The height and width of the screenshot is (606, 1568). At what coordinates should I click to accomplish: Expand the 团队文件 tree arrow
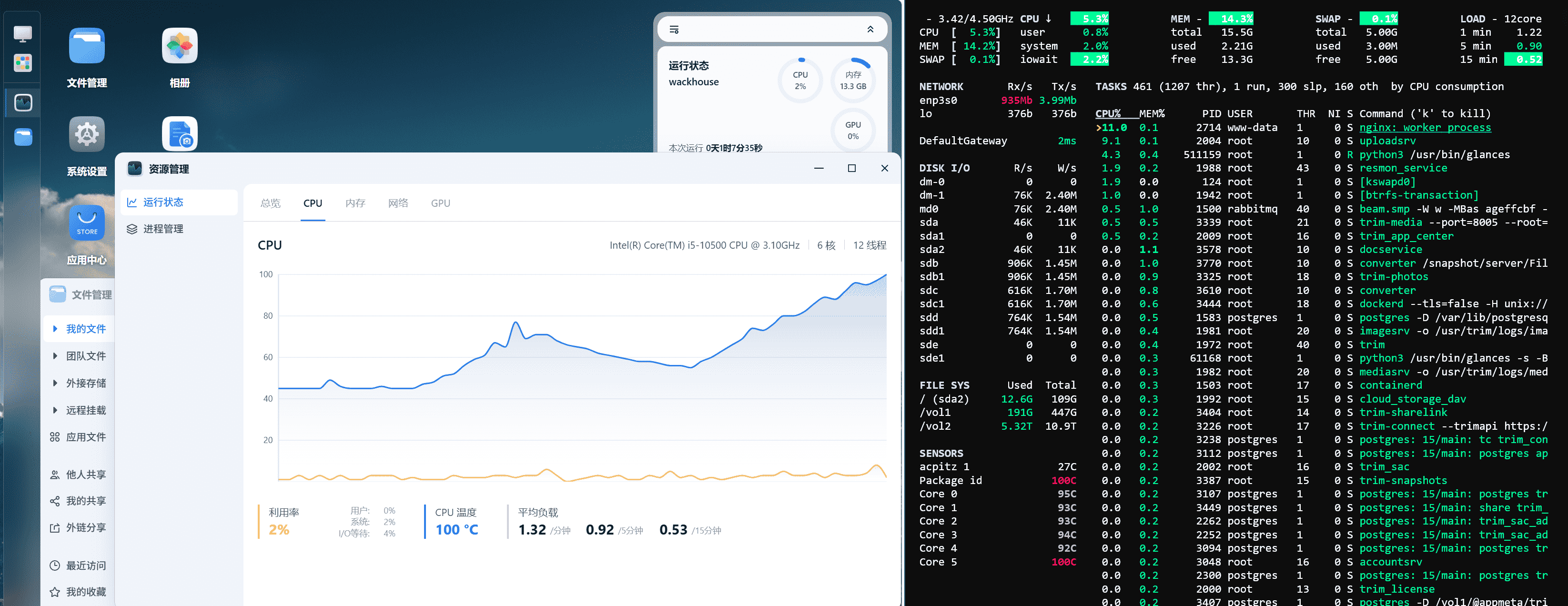pos(55,356)
